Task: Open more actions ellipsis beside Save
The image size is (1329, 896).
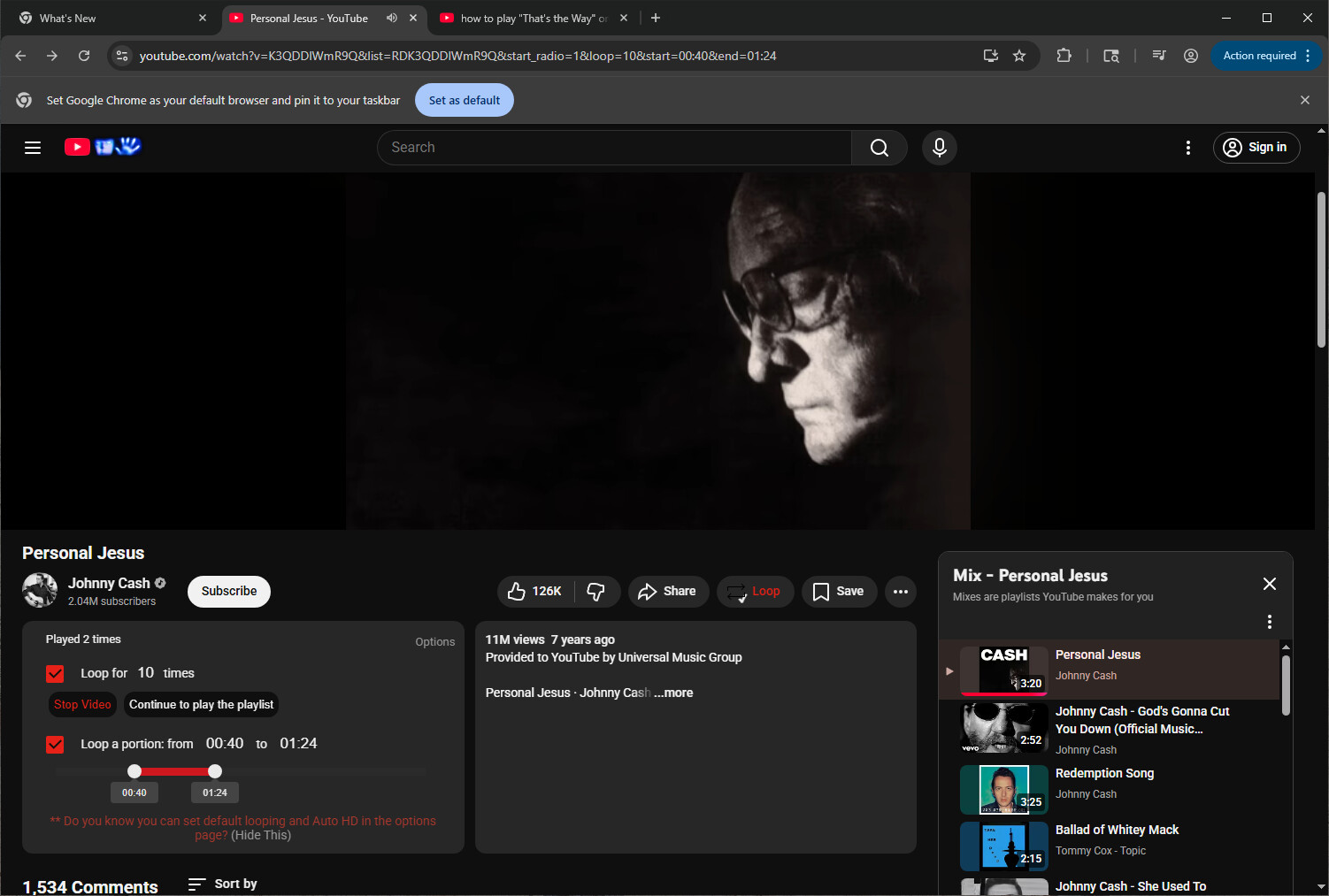Action: coord(901,592)
